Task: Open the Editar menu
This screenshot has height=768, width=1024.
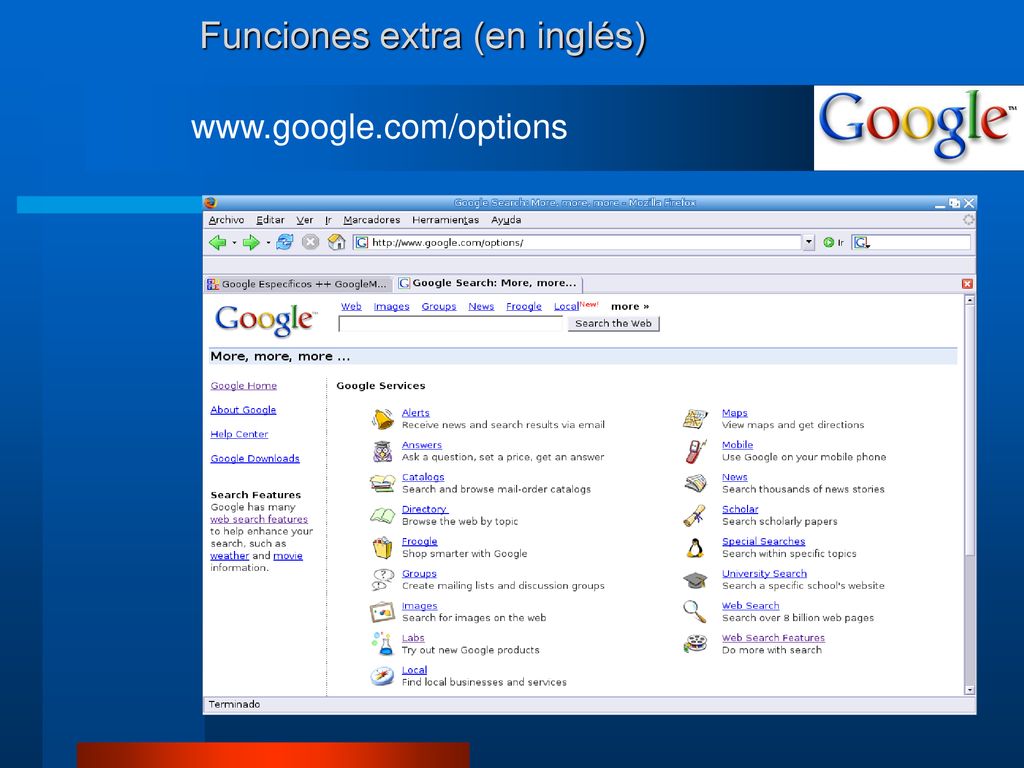Action: pos(270,220)
